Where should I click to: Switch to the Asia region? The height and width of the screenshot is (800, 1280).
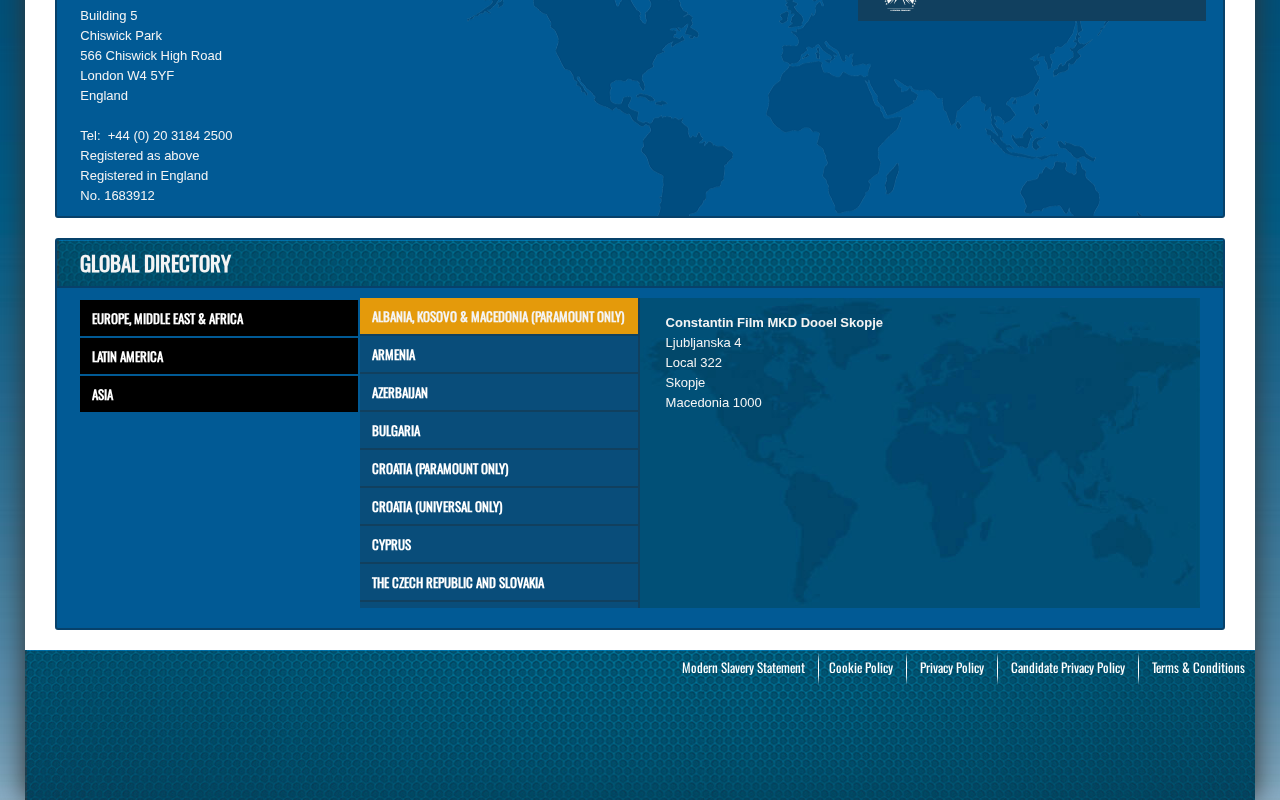(x=219, y=394)
